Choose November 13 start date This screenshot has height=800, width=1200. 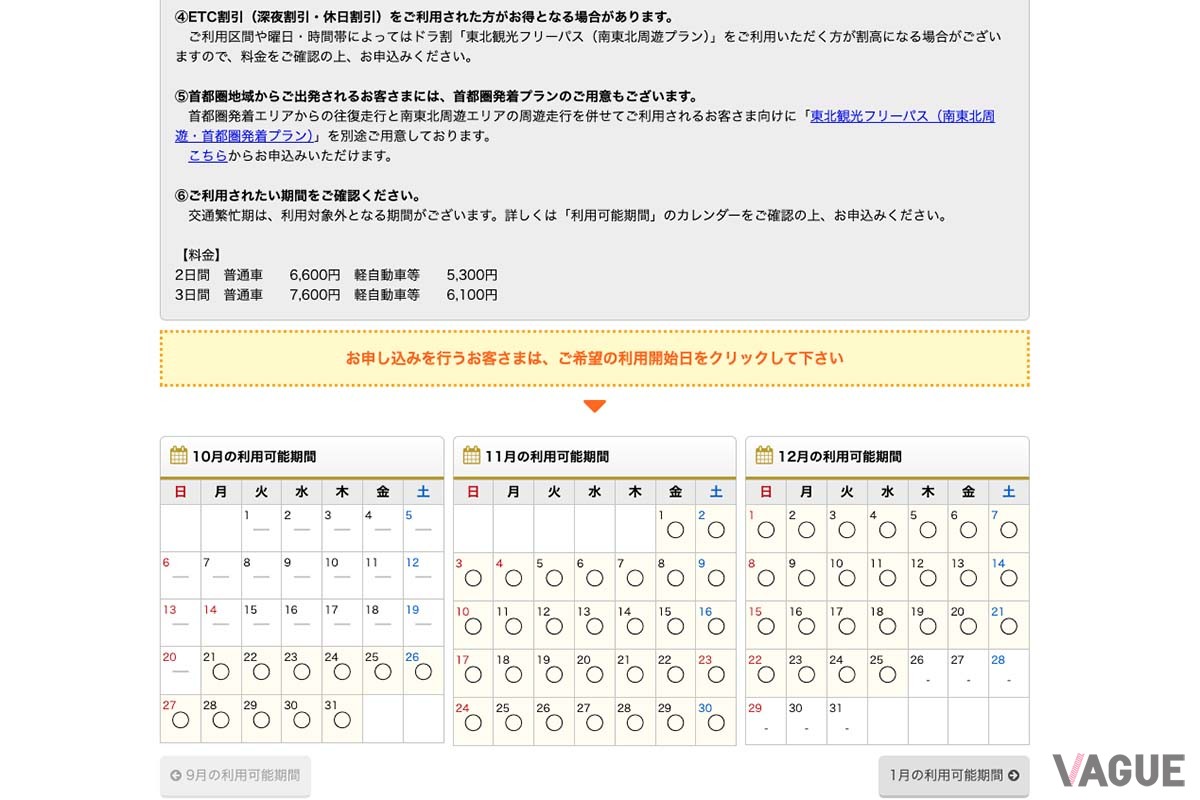pyautogui.click(x=594, y=626)
